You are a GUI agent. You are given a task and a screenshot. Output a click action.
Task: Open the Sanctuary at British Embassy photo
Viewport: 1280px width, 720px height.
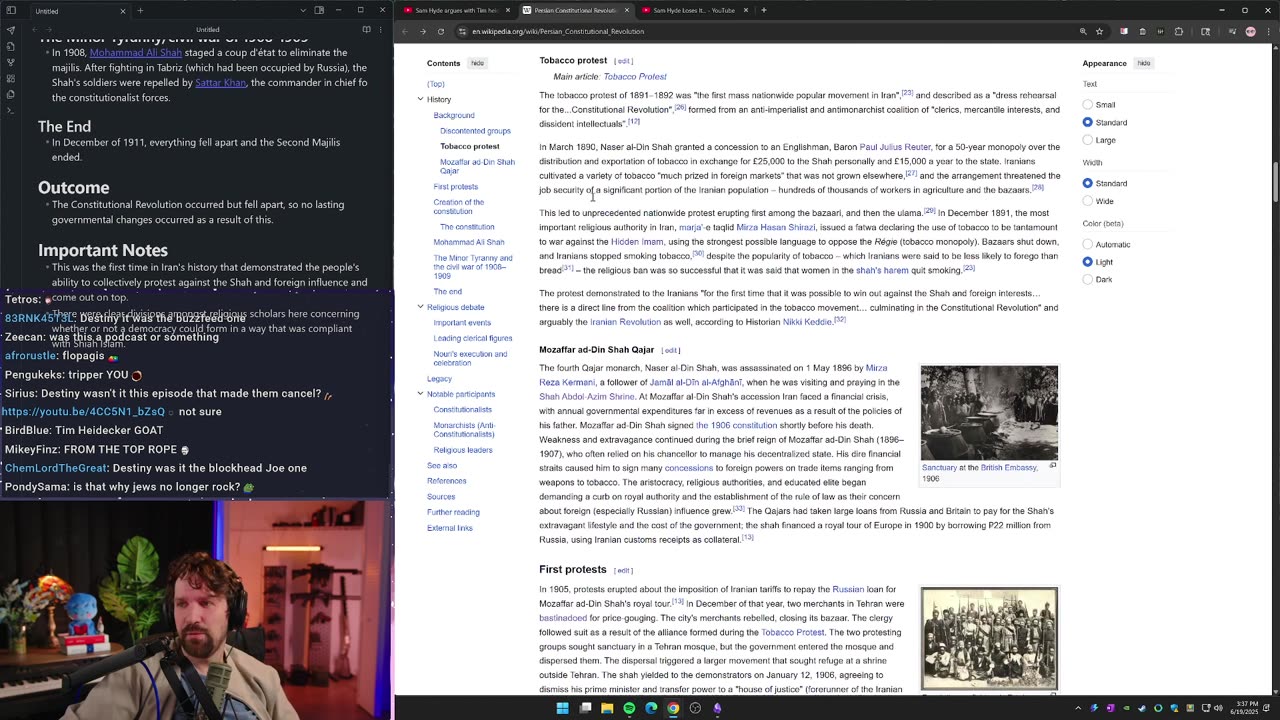point(989,413)
